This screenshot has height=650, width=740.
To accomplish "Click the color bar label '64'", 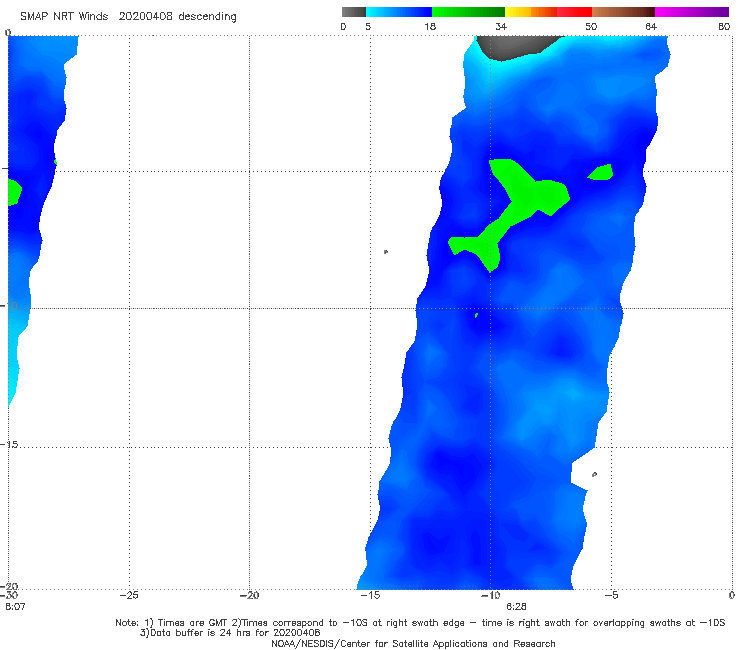I will click(x=651, y=26).
